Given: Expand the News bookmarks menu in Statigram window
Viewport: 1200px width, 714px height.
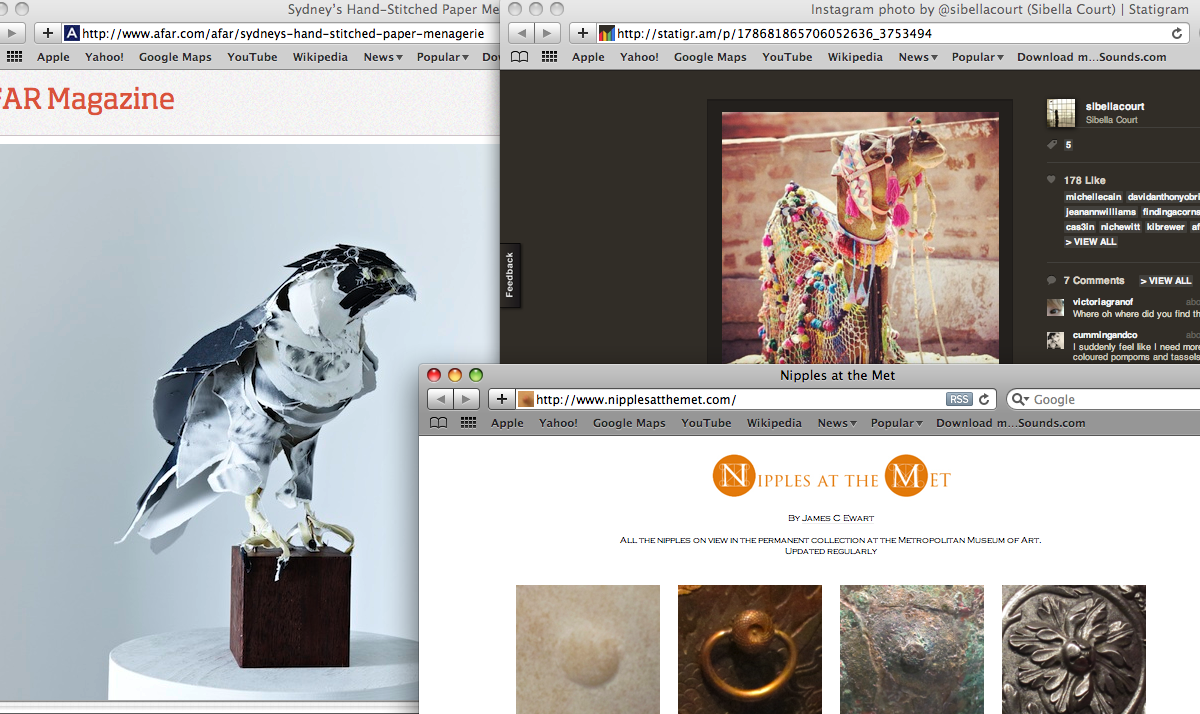Looking at the screenshot, I should point(917,57).
